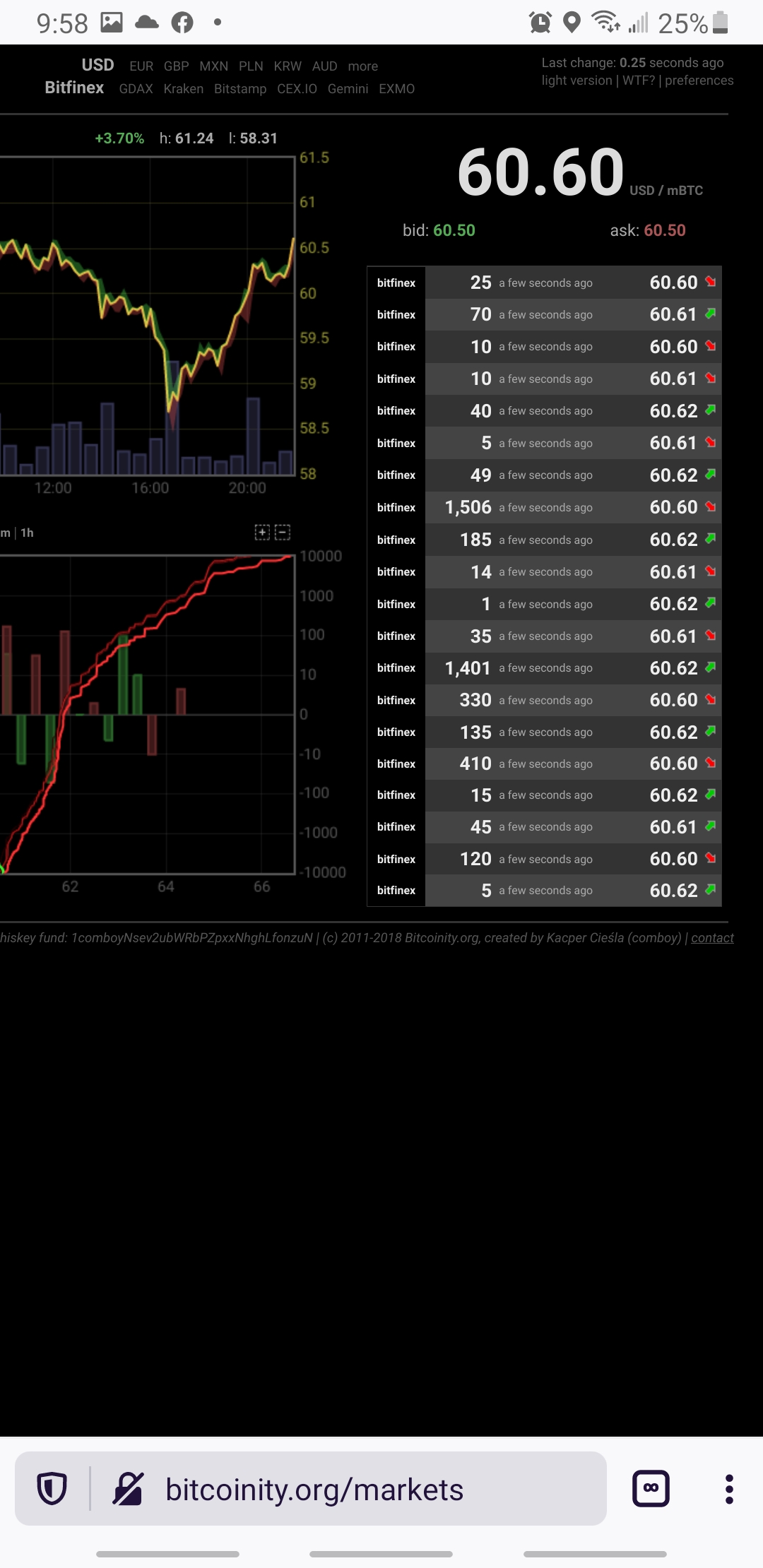Tap the browser address bar URL
This screenshot has width=763, height=1568.
[x=314, y=1490]
